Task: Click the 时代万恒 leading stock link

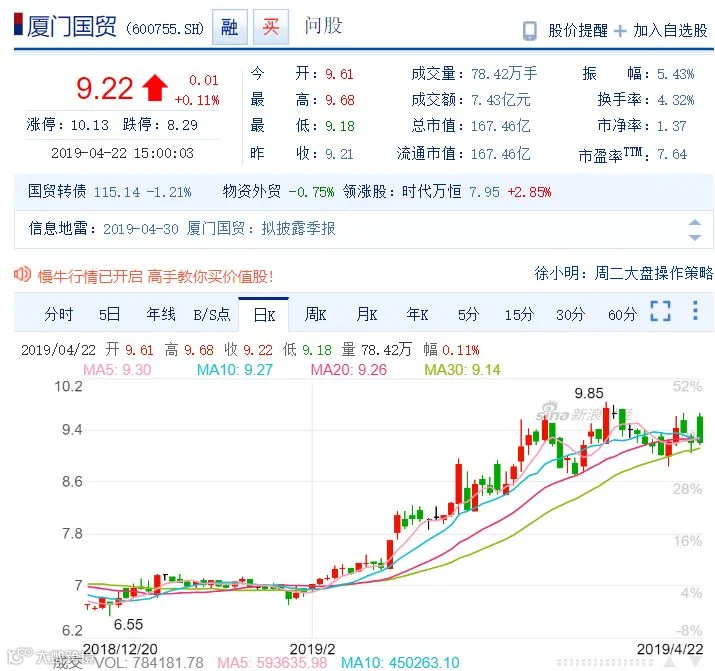Action: point(431,191)
